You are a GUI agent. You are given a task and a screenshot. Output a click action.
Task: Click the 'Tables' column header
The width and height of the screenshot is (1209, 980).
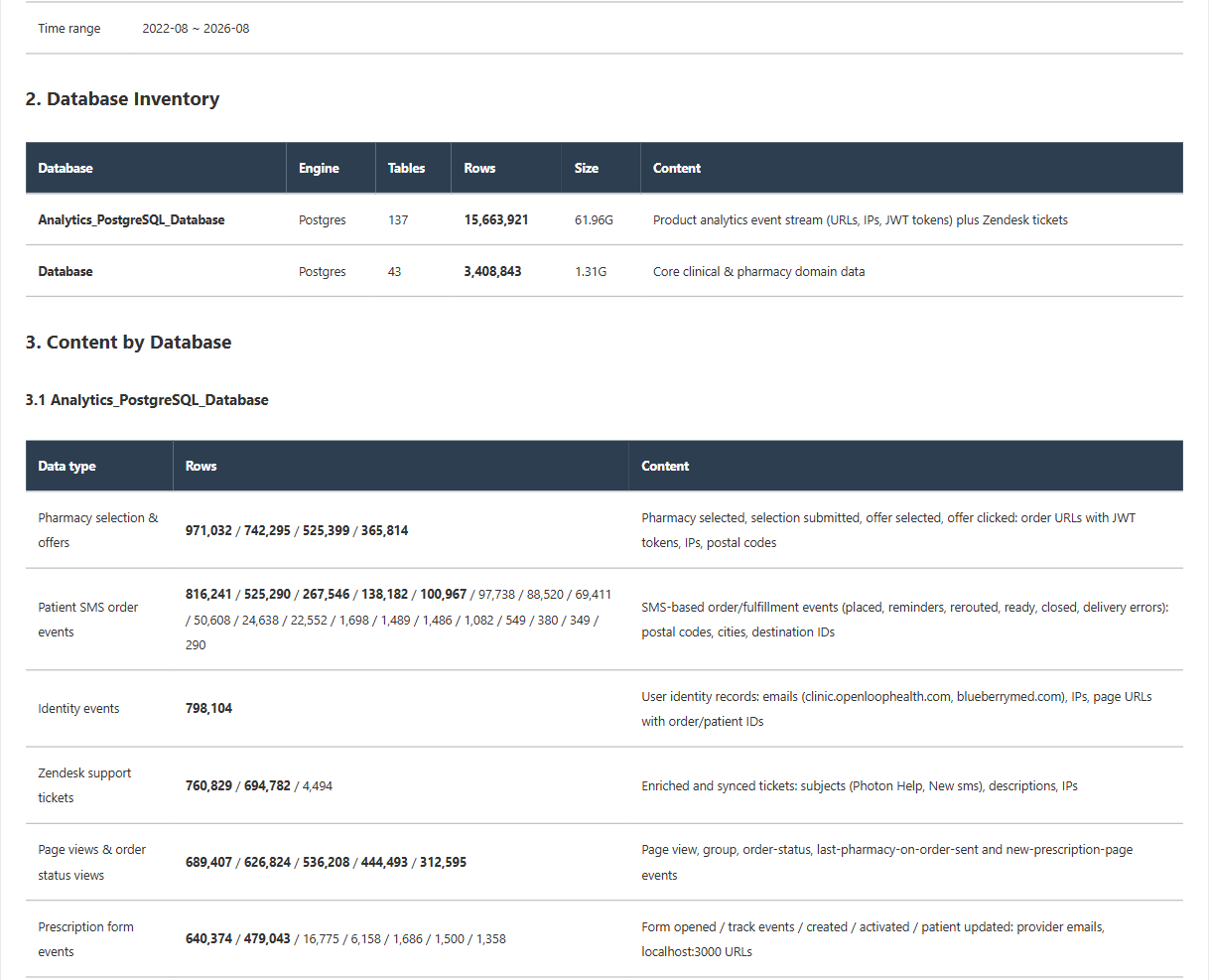click(406, 168)
